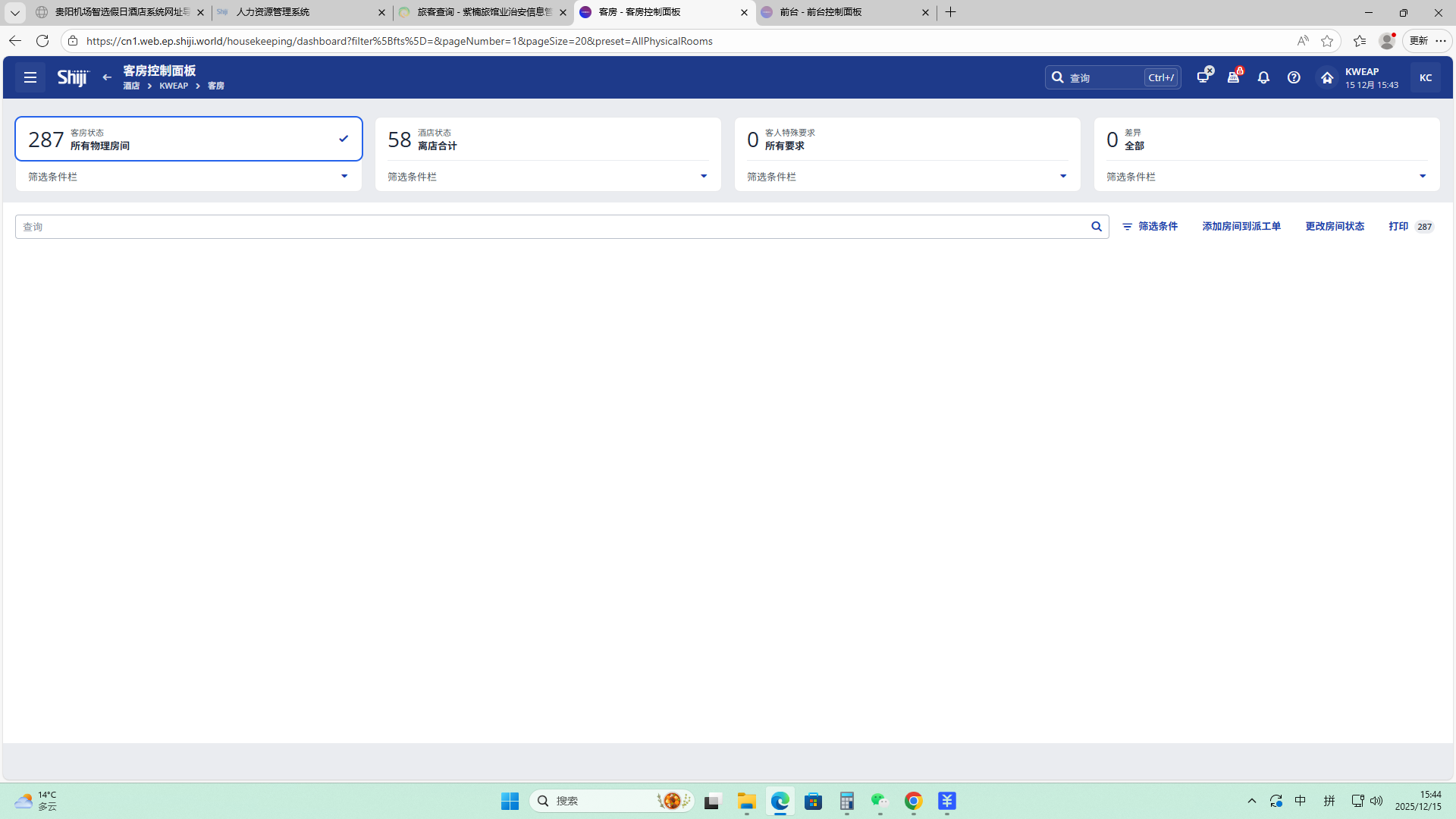This screenshot has height=819, width=1456.
Task: Click the magnifier icon in room search field
Action: point(1097,226)
